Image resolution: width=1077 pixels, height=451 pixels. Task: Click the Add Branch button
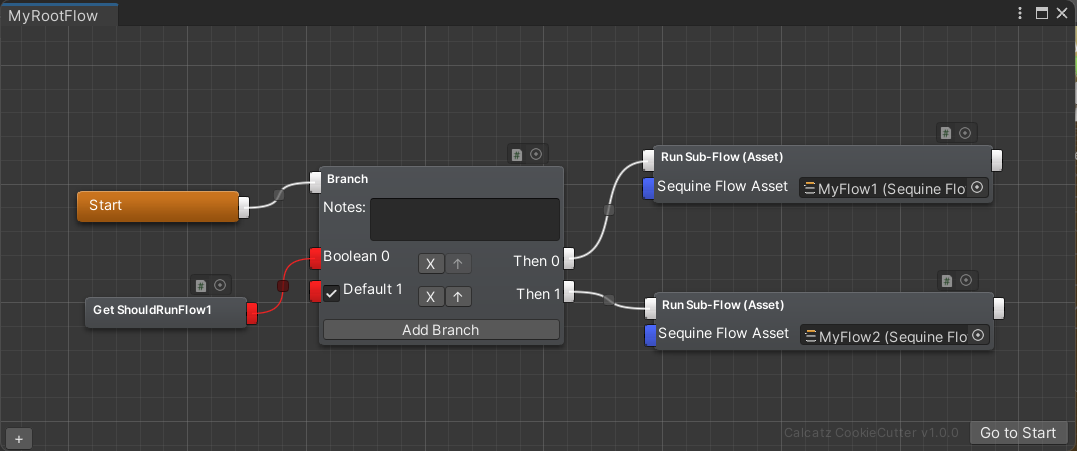441,329
